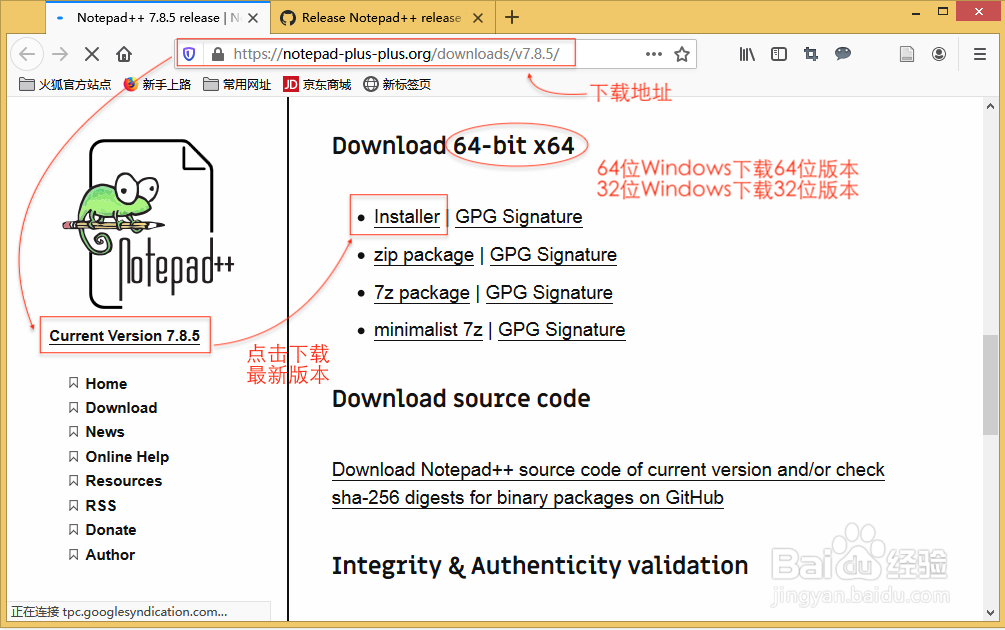Click the reader page document icon
The height and width of the screenshot is (630, 1005).
point(907,54)
